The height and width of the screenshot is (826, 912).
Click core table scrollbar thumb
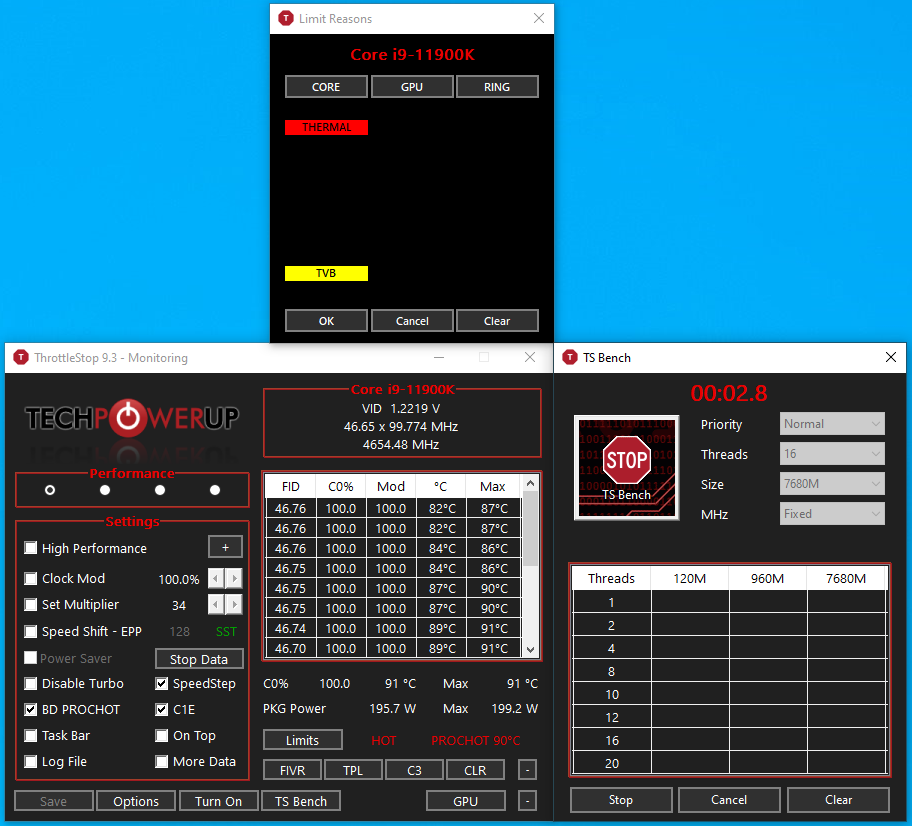coord(530,529)
